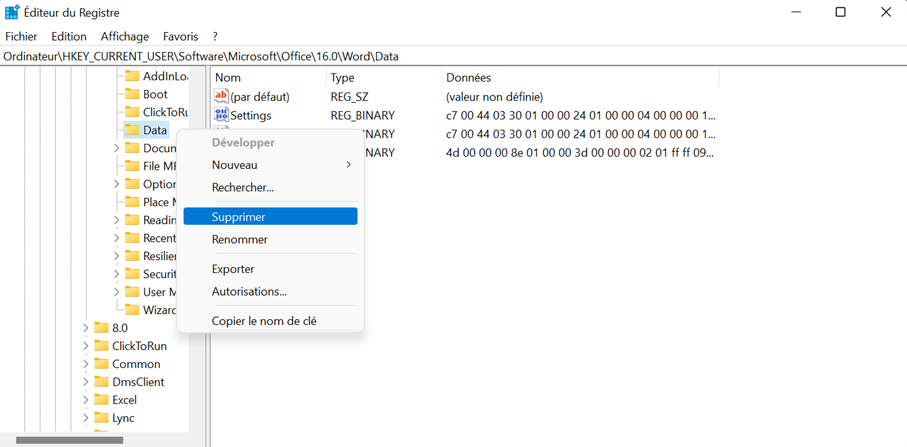Expand the Excel key

point(86,400)
